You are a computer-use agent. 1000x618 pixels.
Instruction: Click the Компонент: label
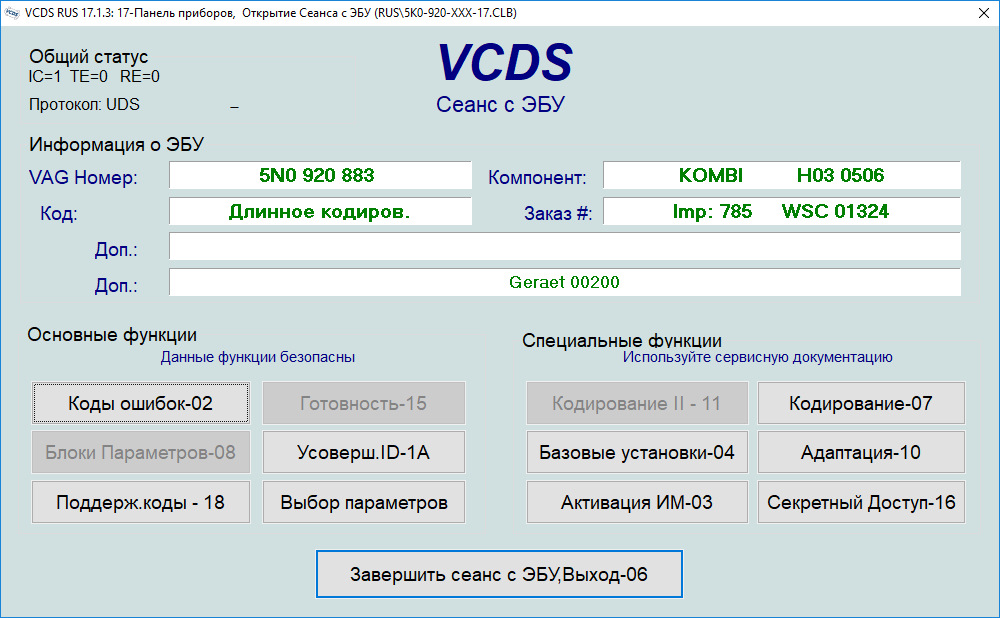[537, 177]
